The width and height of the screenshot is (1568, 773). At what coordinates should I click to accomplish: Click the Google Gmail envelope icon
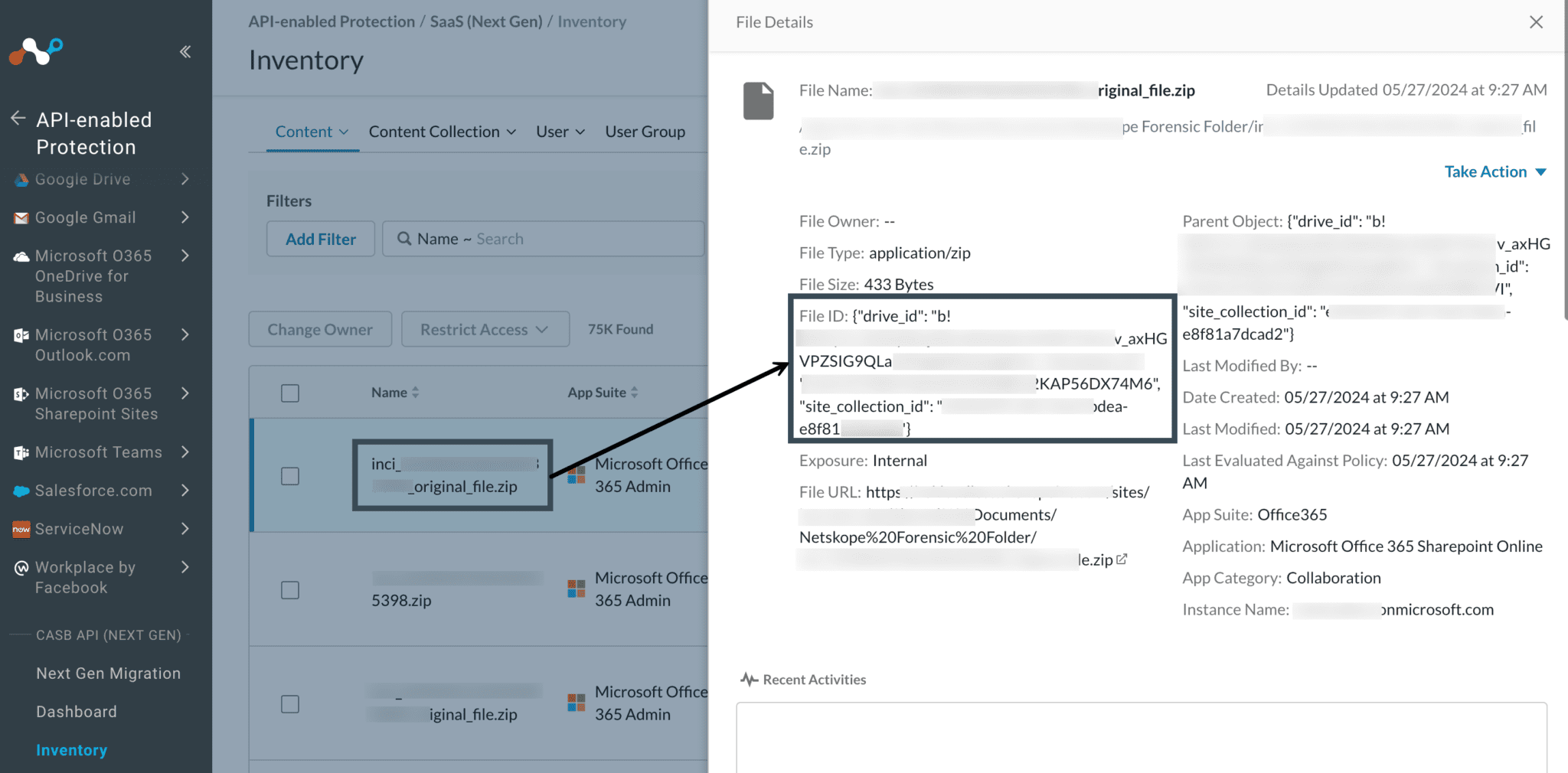pyautogui.click(x=21, y=218)
